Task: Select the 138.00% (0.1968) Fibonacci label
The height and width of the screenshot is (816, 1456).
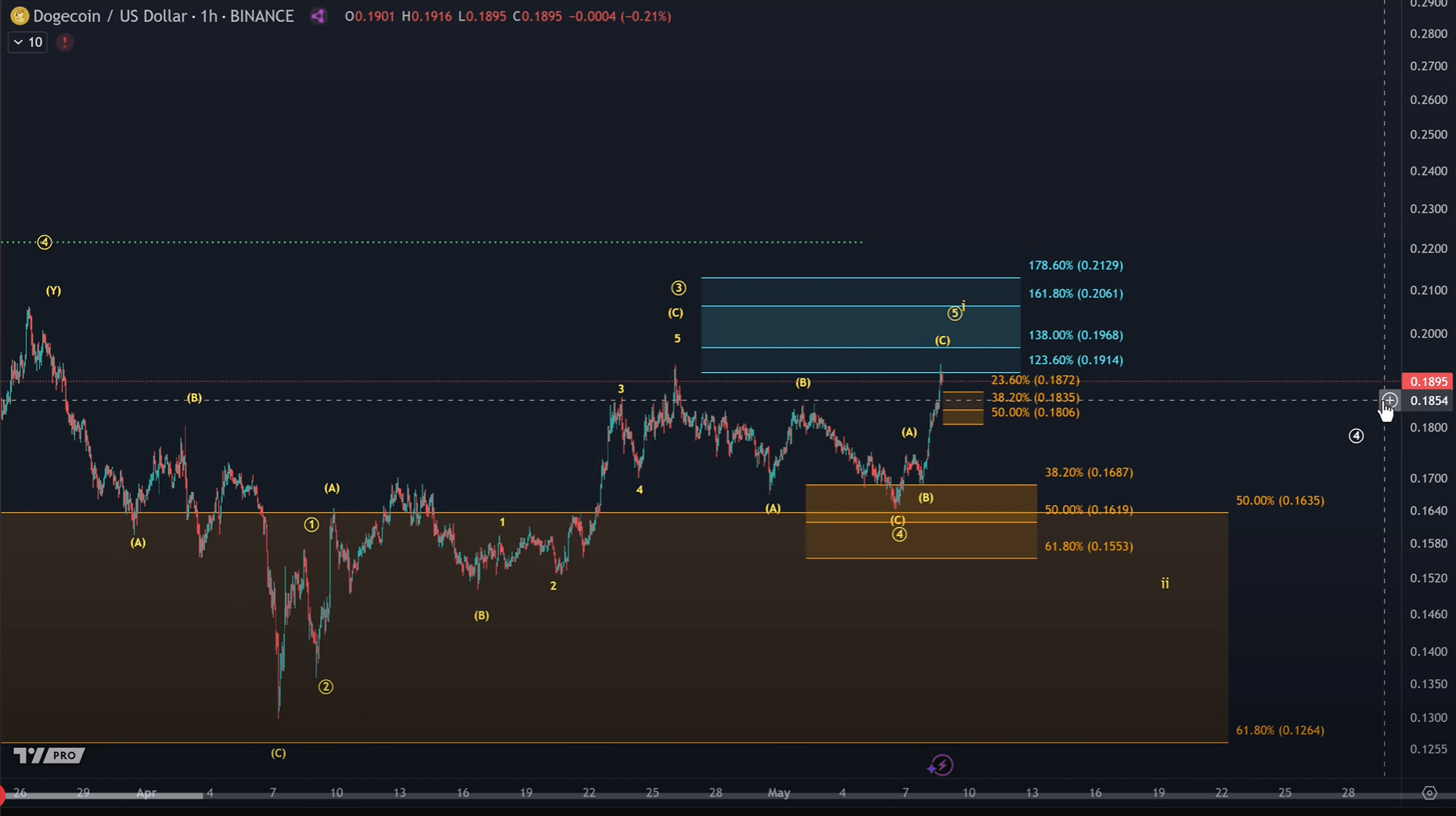Action: pyautogui.click(x=1076, y=335)
